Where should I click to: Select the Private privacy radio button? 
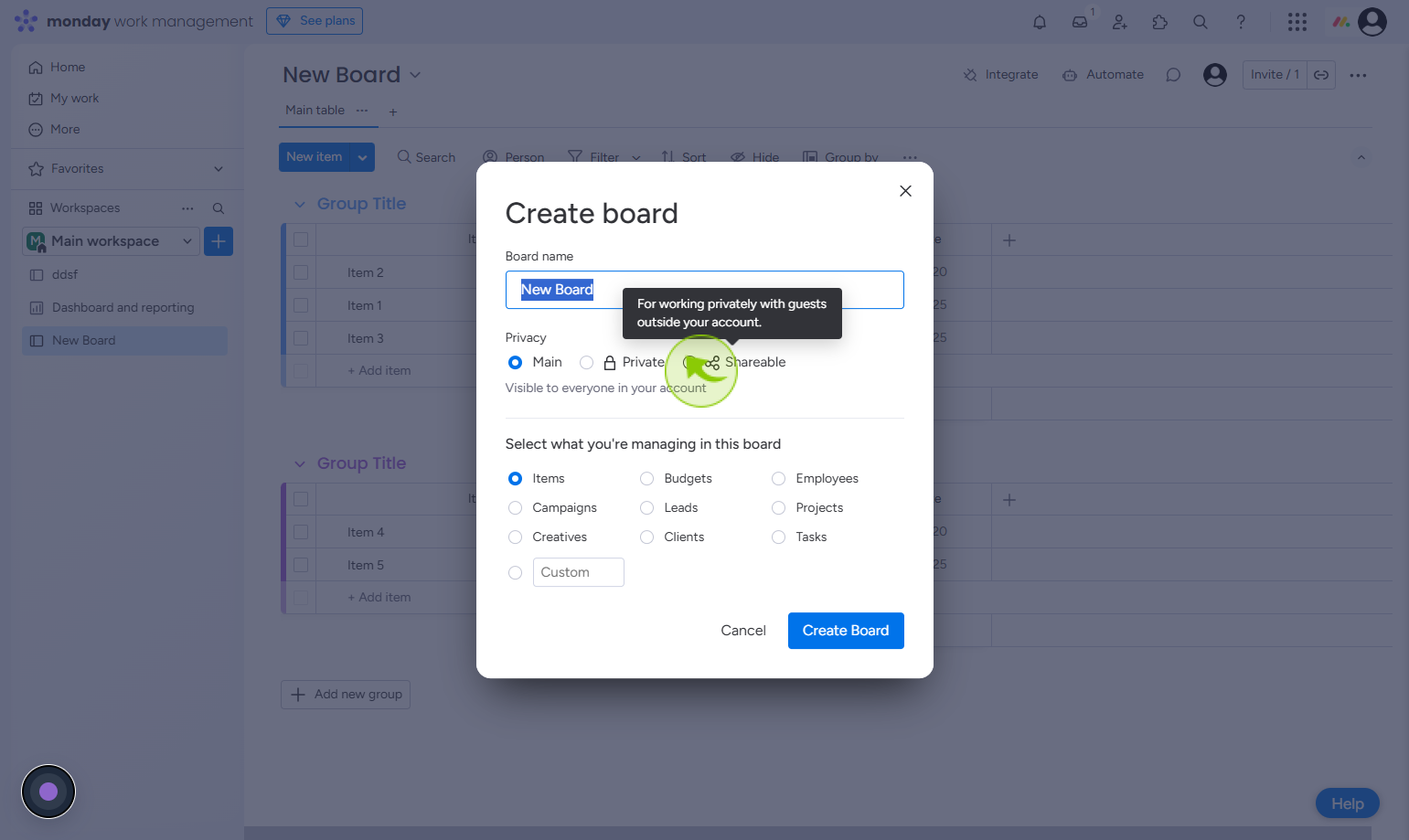click(x=586, y=363)
